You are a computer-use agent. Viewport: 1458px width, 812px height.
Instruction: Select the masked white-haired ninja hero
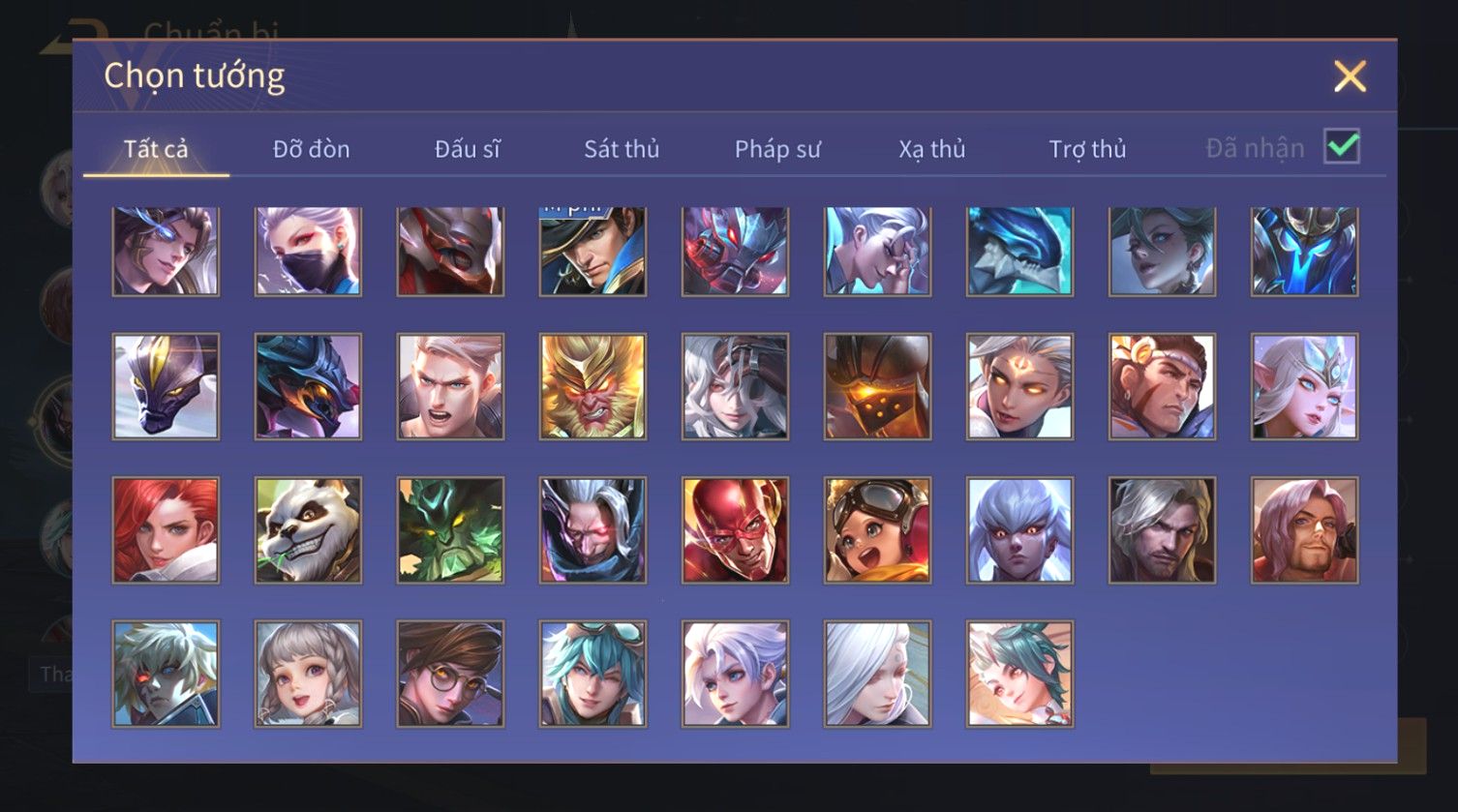[308, 251]
